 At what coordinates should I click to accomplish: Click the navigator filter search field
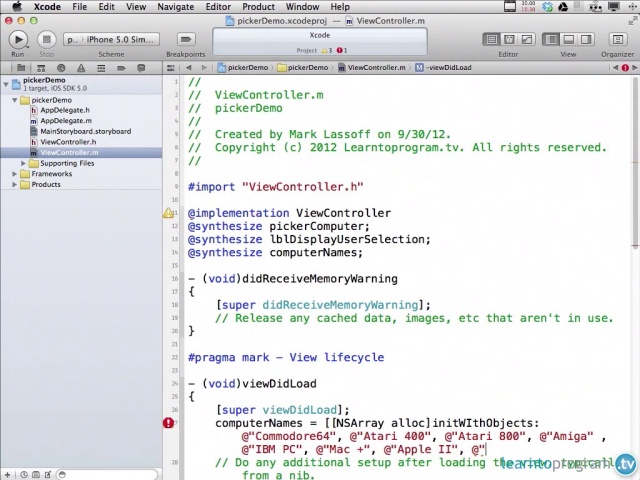107,474
